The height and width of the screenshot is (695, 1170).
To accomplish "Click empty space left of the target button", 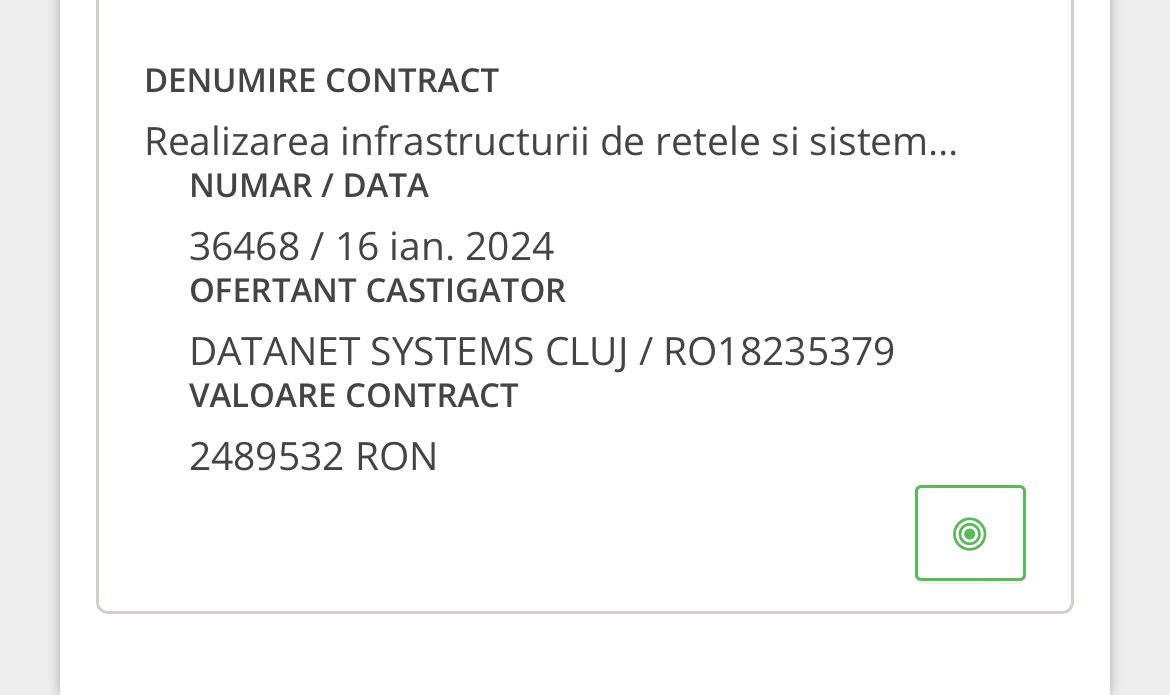I will (x=600, y=535).
